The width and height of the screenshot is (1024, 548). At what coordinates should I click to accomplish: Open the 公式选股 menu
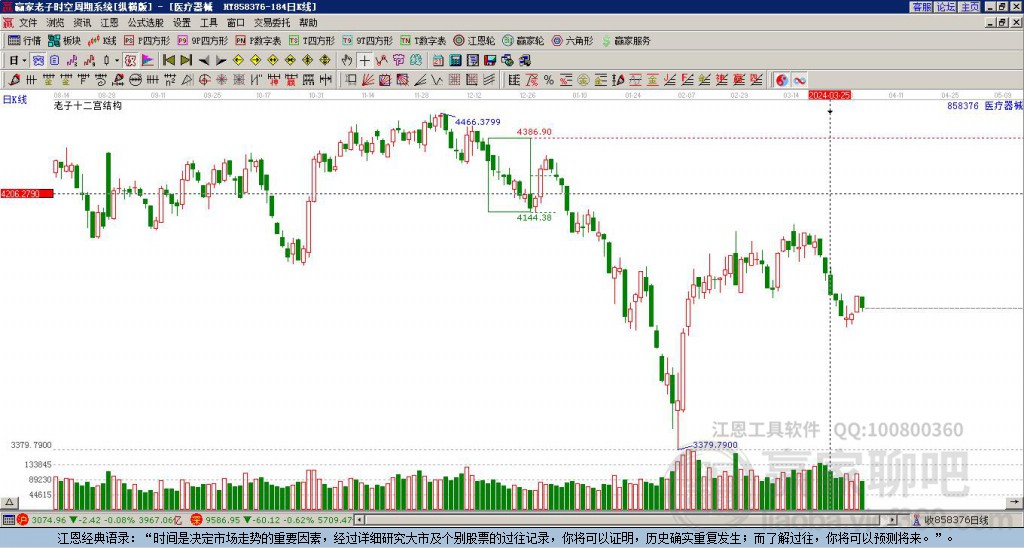tap(146, 23)
